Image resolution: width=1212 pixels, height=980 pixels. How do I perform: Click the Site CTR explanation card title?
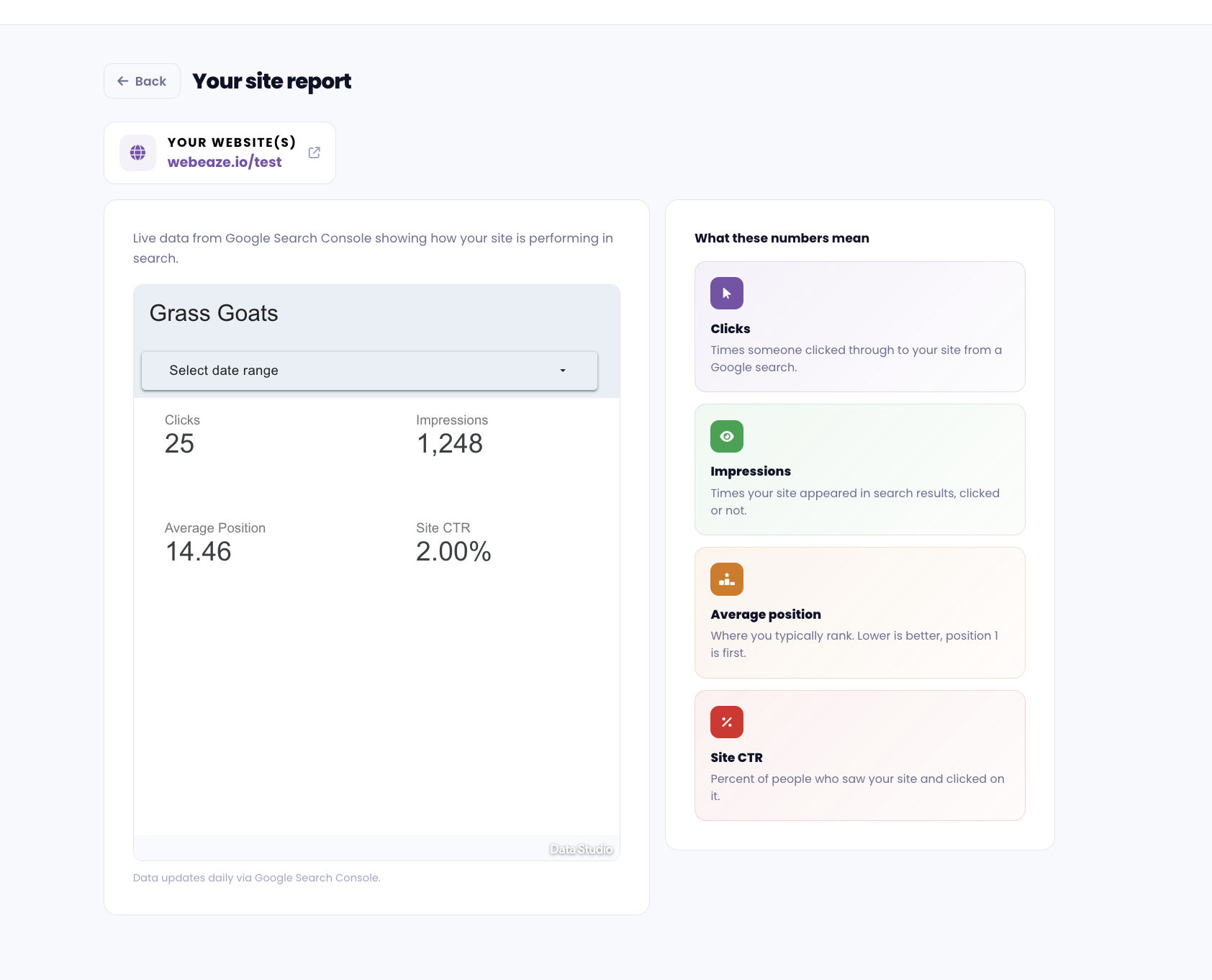(736, 758)
